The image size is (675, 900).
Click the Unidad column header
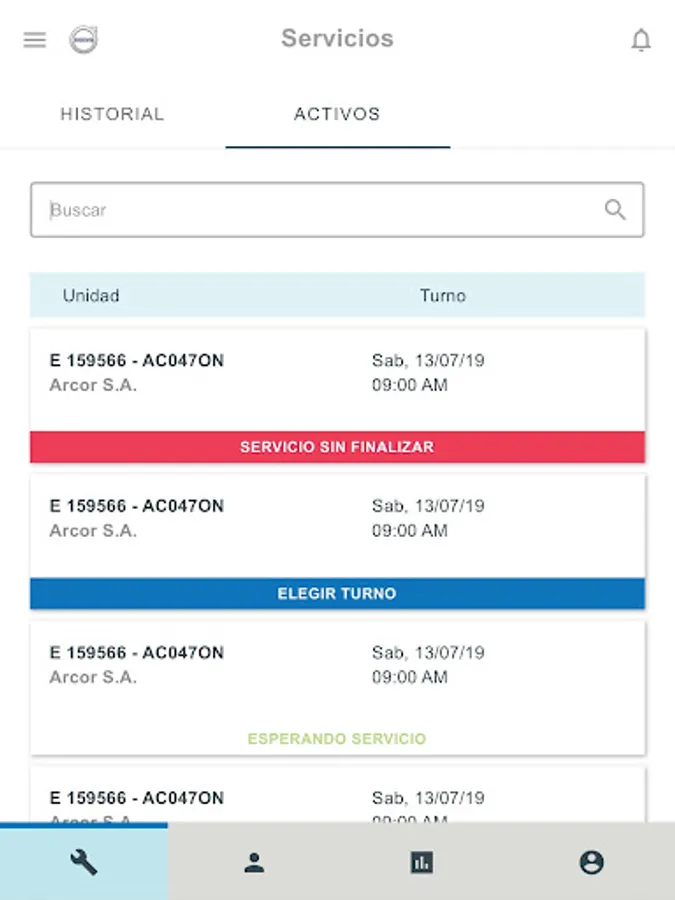click(91, 296)
